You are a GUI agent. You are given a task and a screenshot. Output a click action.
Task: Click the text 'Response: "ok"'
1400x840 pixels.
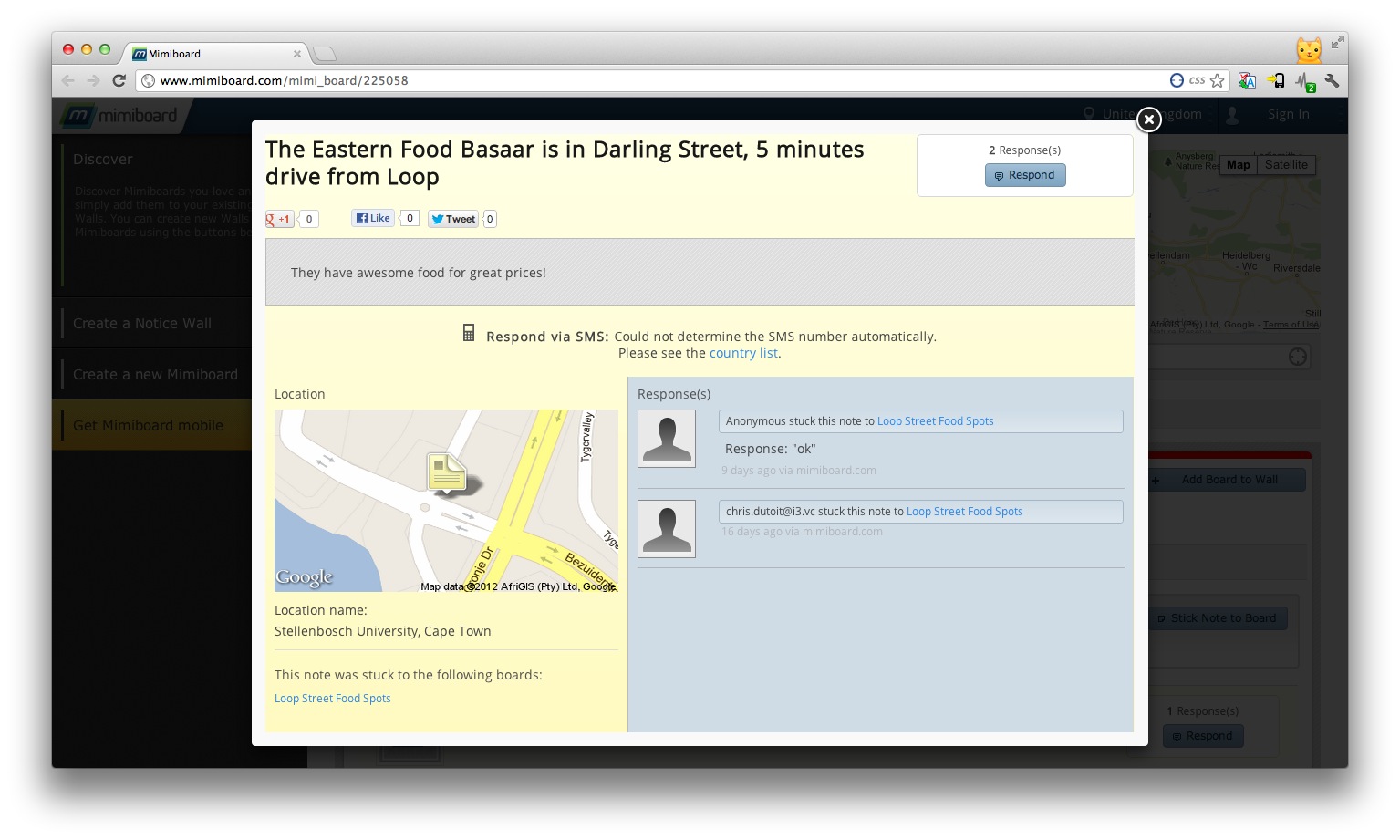coord(771,449)
